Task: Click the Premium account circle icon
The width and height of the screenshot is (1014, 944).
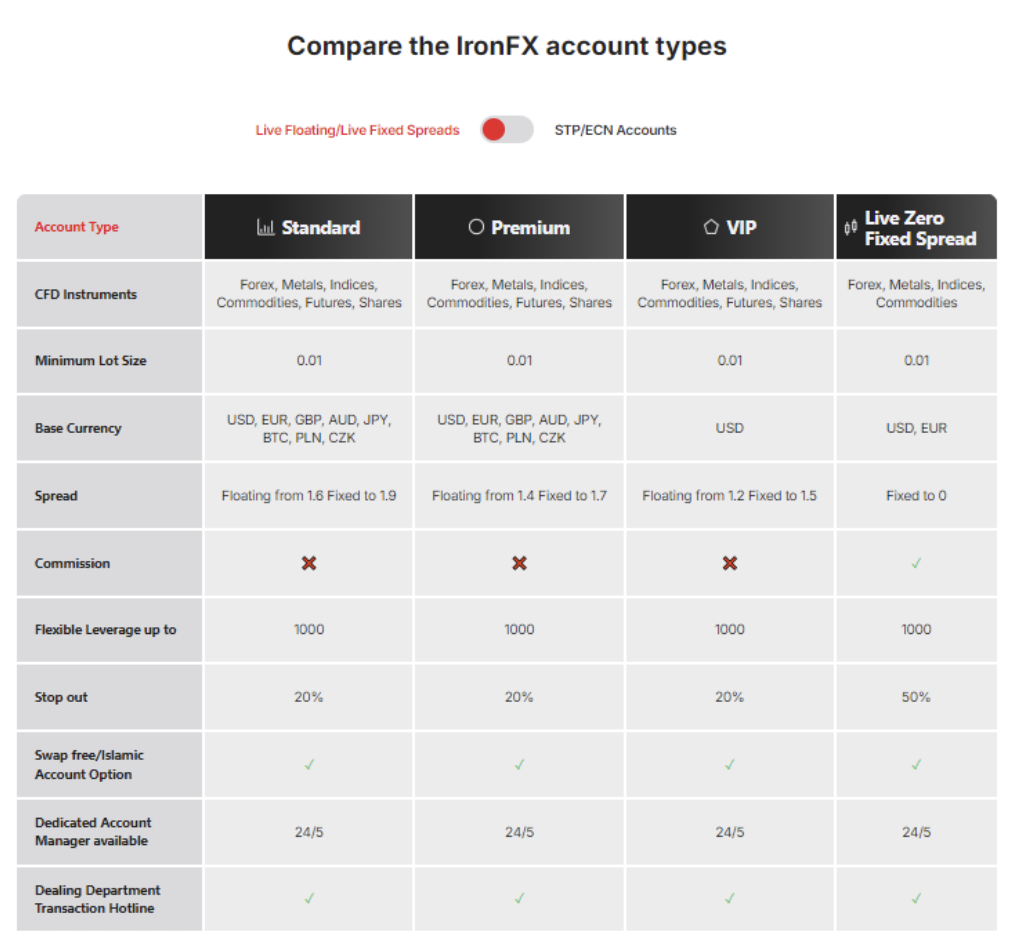Action: coord(476,227)
